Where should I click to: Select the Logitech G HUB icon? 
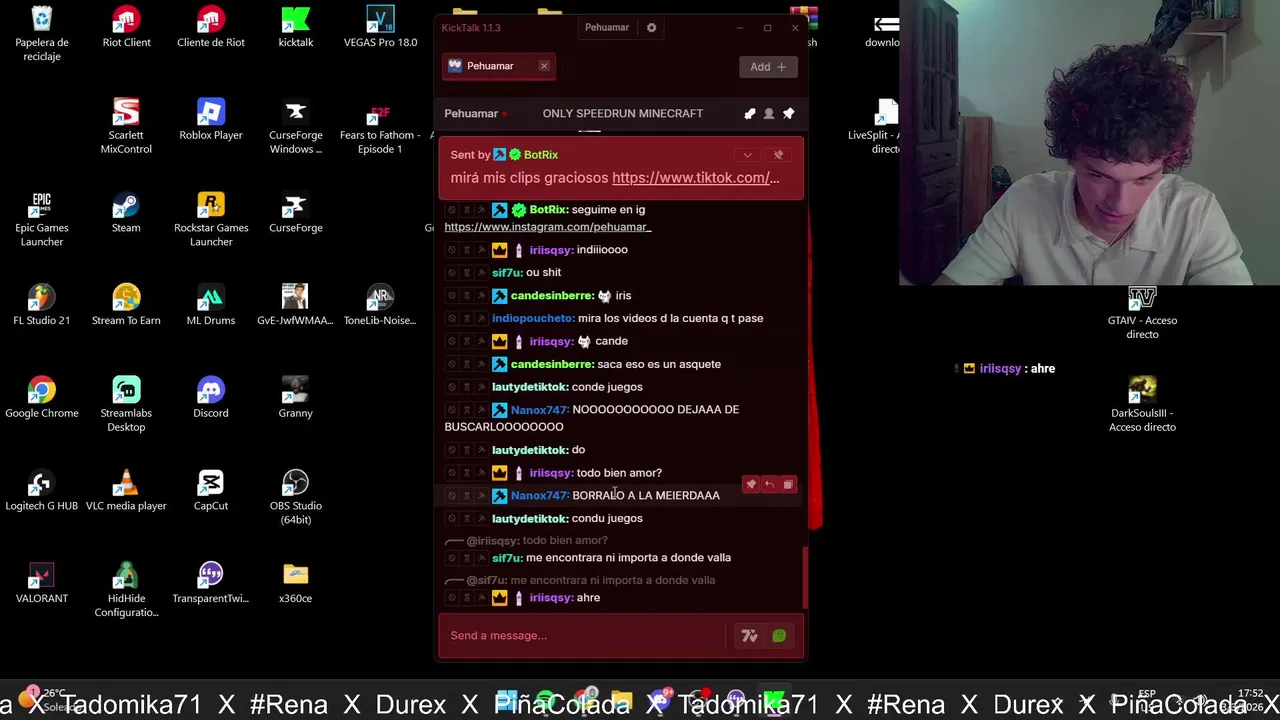(x=42, y=491)
